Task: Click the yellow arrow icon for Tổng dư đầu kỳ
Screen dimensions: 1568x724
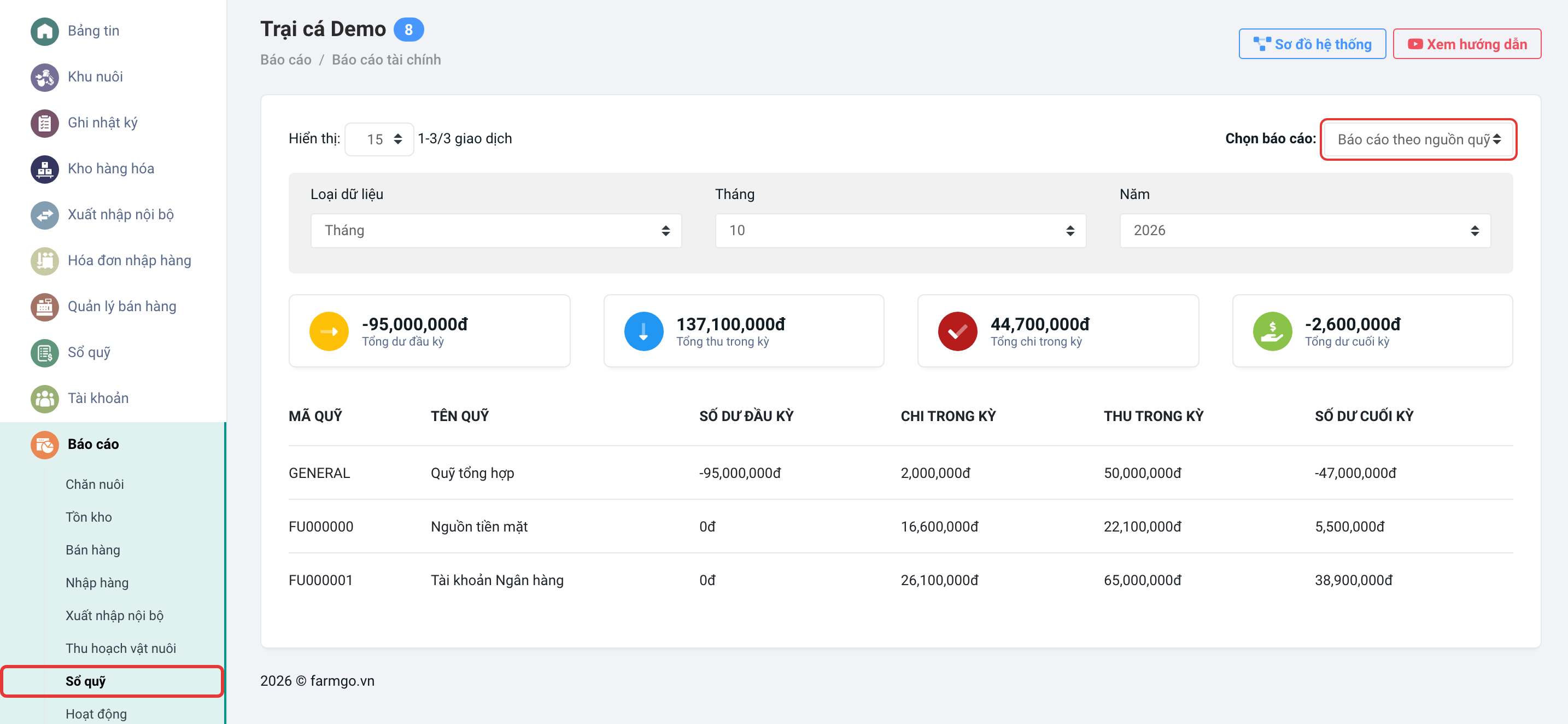Action: [329, 331]
